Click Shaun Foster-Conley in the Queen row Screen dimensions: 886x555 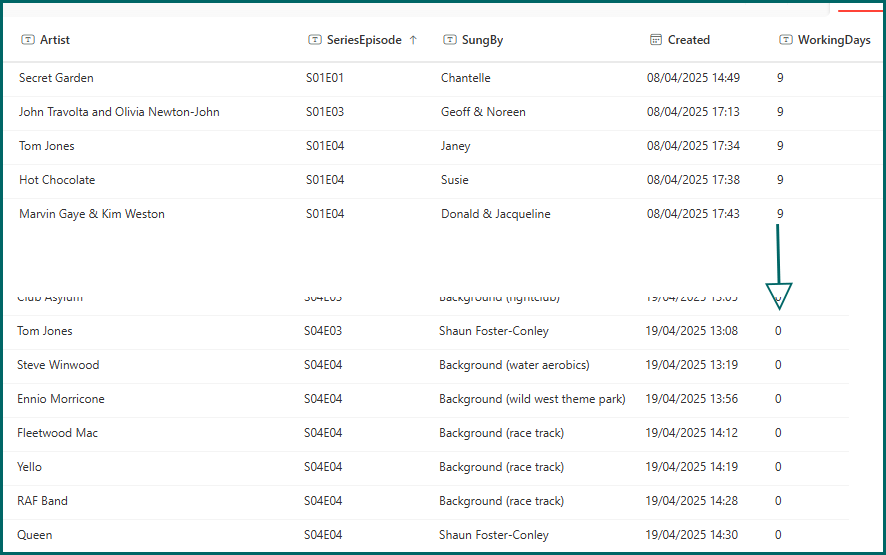click(x=494, y=535)
